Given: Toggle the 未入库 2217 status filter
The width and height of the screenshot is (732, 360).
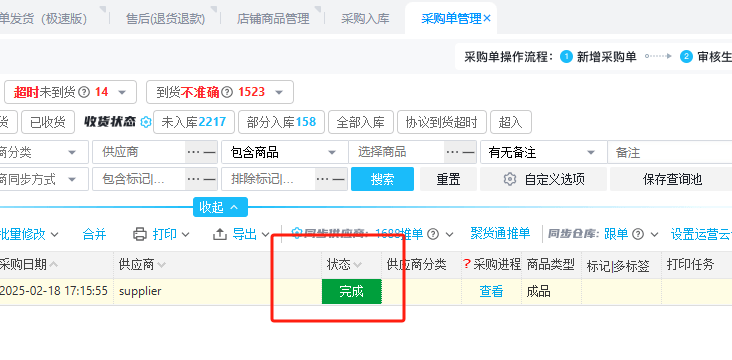Looking at the screenshot, I should click(x=194, y=122).
